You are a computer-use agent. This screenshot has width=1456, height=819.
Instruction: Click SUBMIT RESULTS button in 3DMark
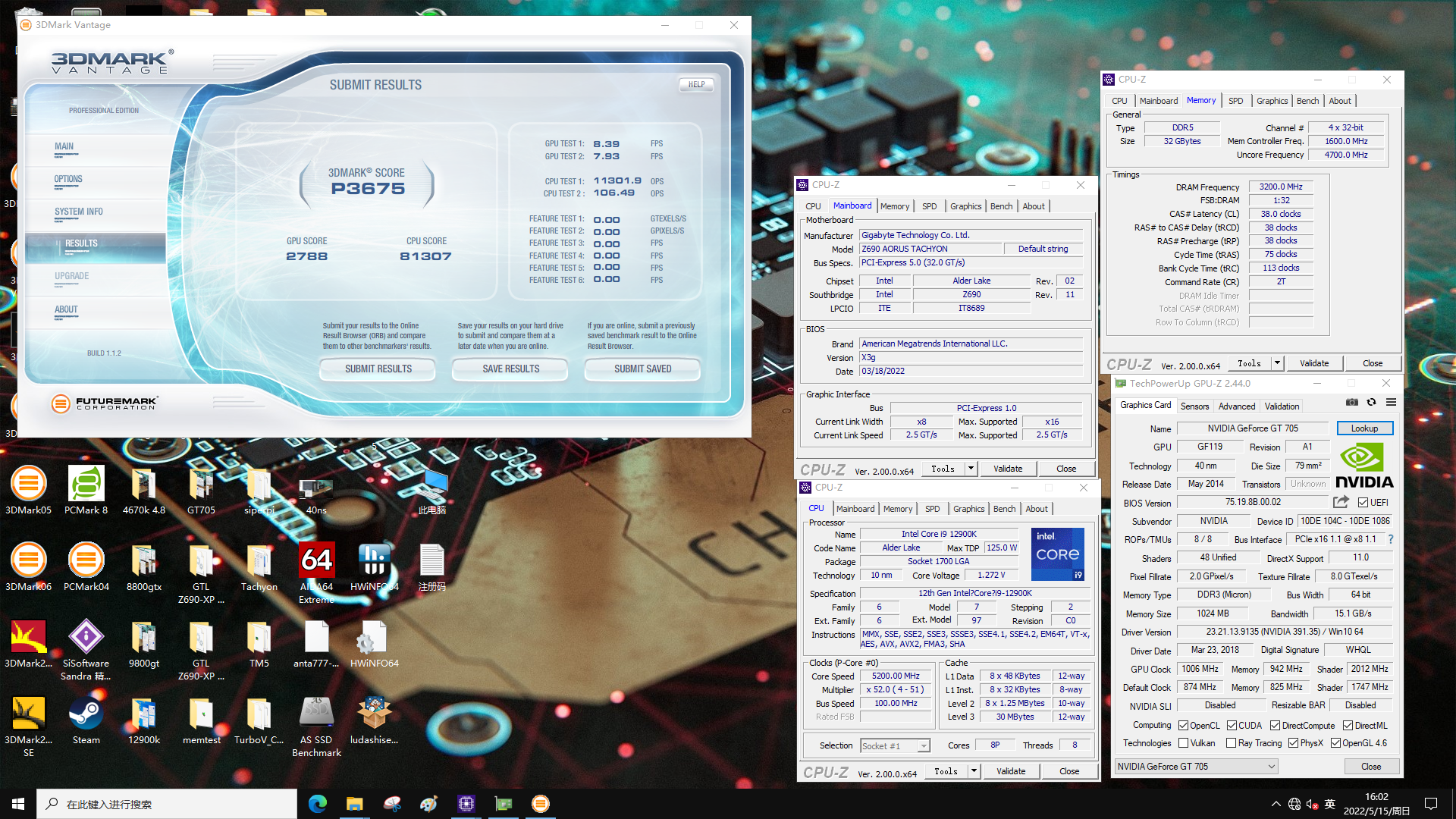pyautogui.click(x=378, y=369)
